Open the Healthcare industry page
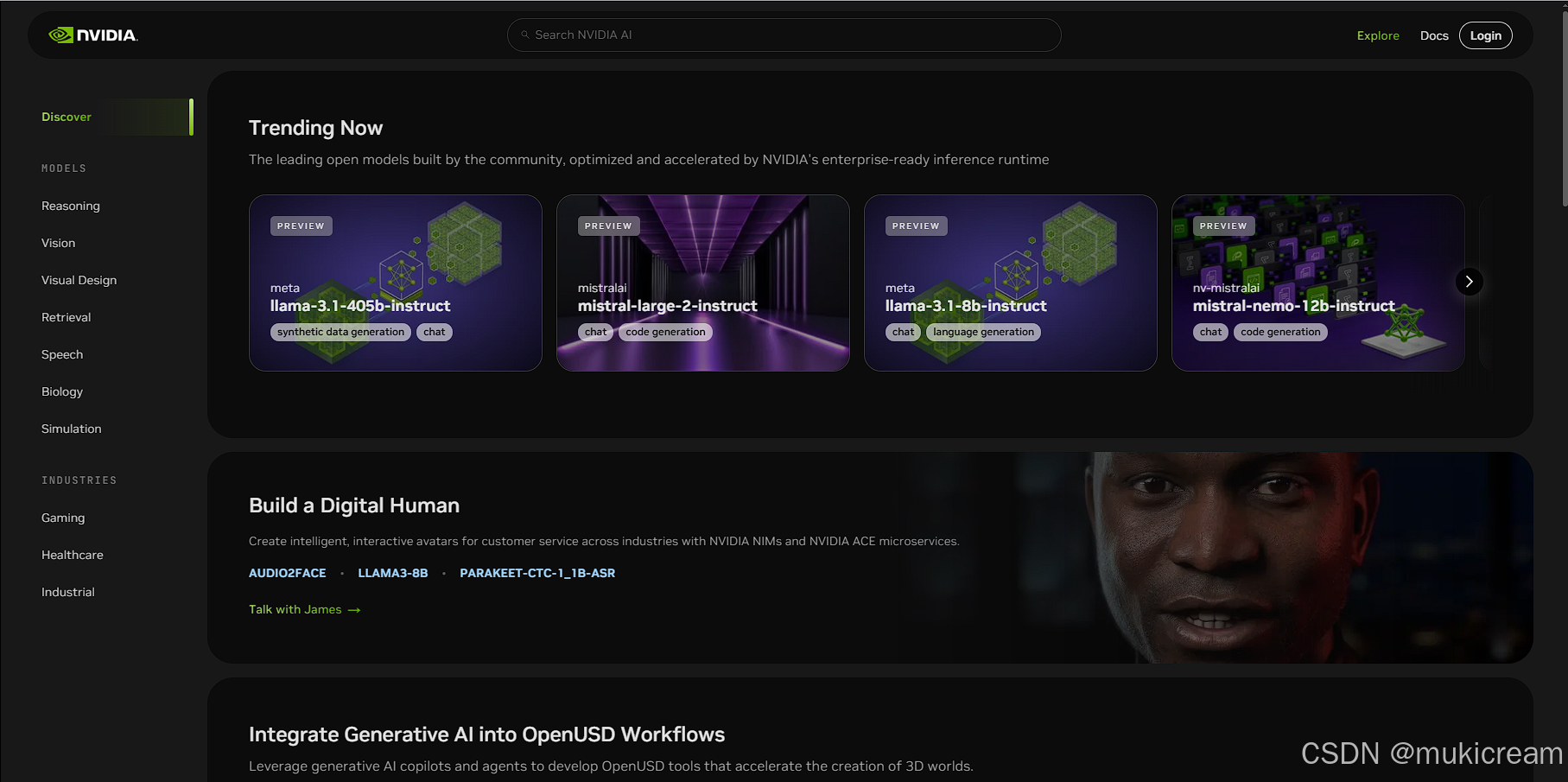 (72, 555)
